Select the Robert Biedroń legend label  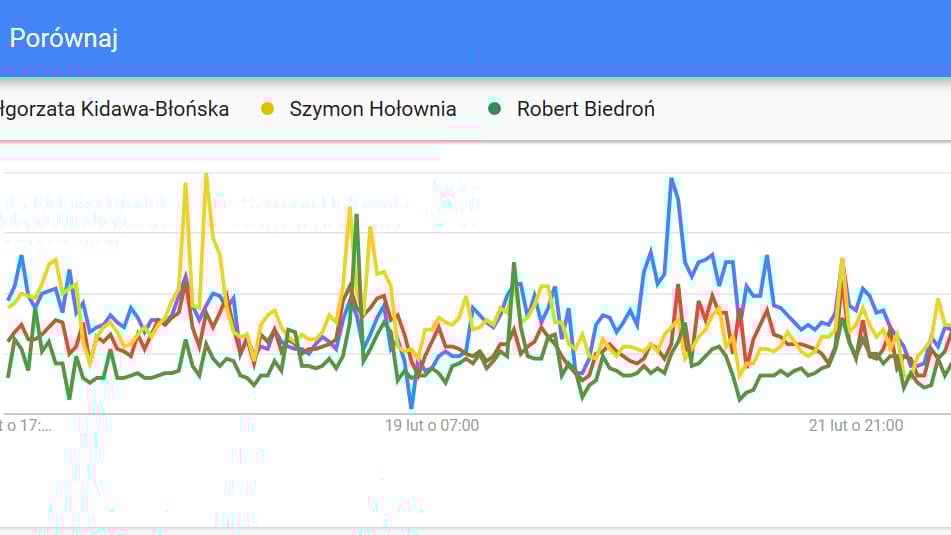point(586,109)
